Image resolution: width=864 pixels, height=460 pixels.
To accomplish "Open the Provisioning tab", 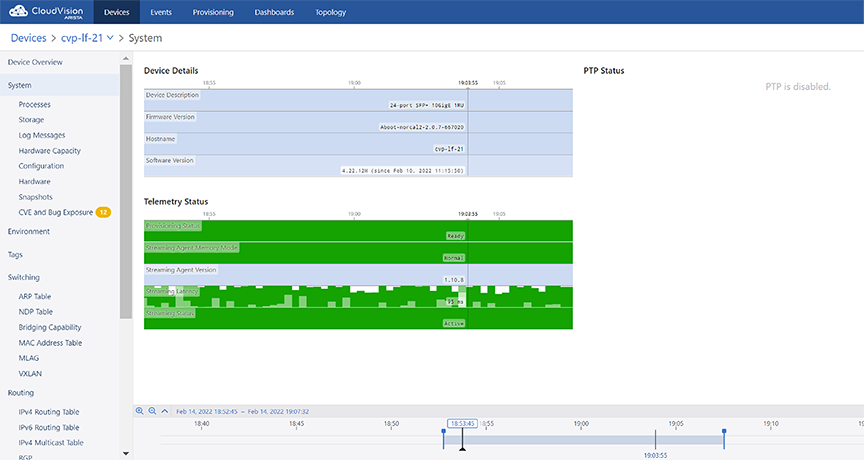I will pyautogui.click(x=213, y=12).
